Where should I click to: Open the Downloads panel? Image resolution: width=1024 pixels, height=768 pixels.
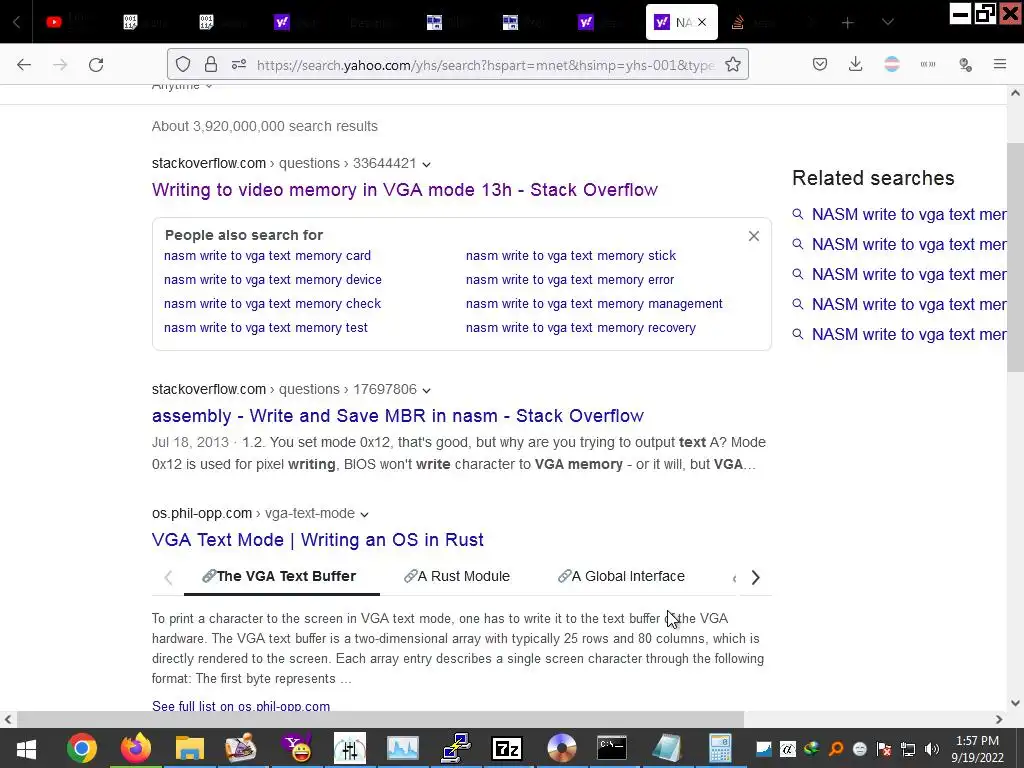point(856,64)
